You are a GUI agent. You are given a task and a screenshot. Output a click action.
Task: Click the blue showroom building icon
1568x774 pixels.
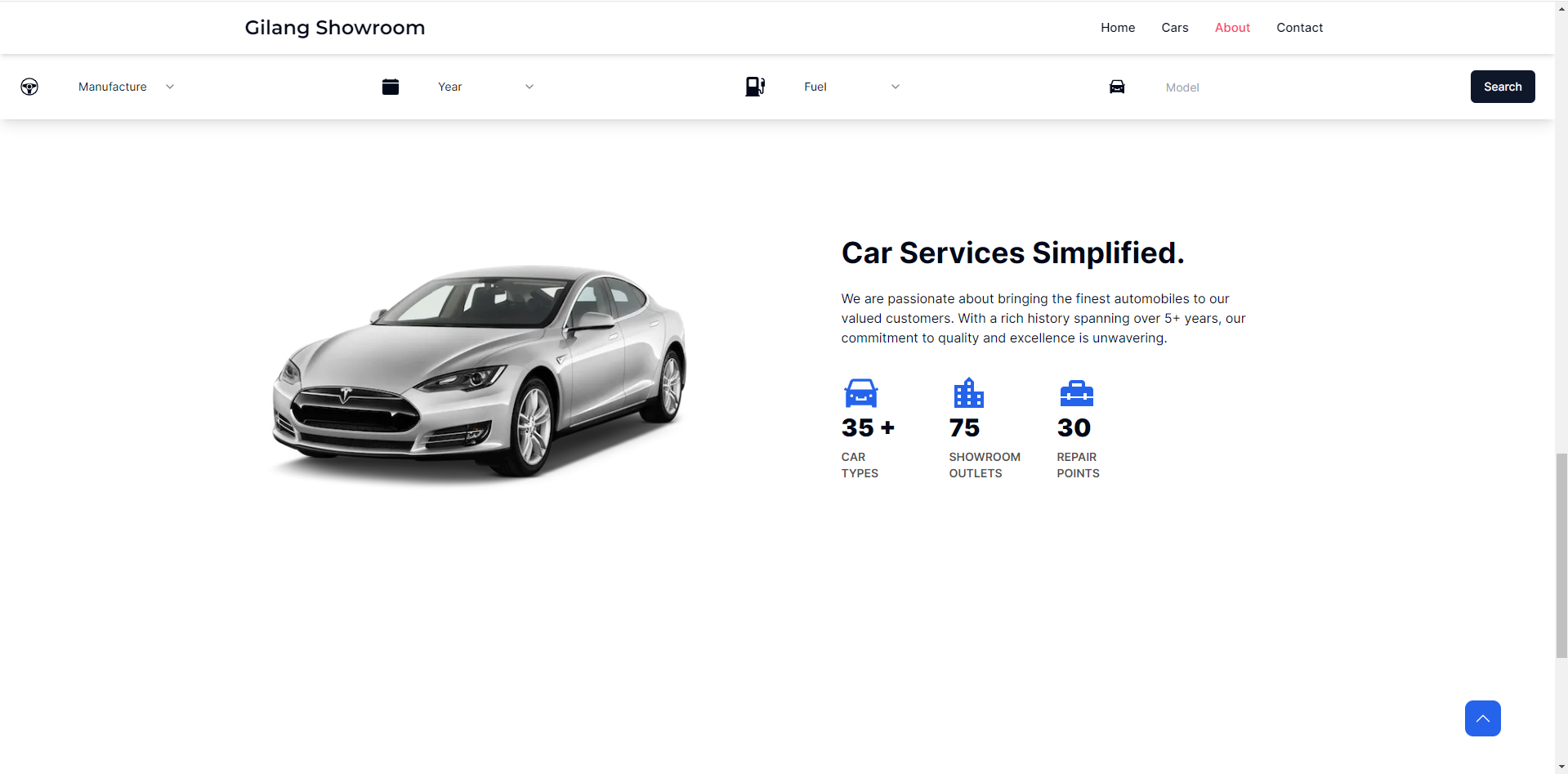point(968,393)
